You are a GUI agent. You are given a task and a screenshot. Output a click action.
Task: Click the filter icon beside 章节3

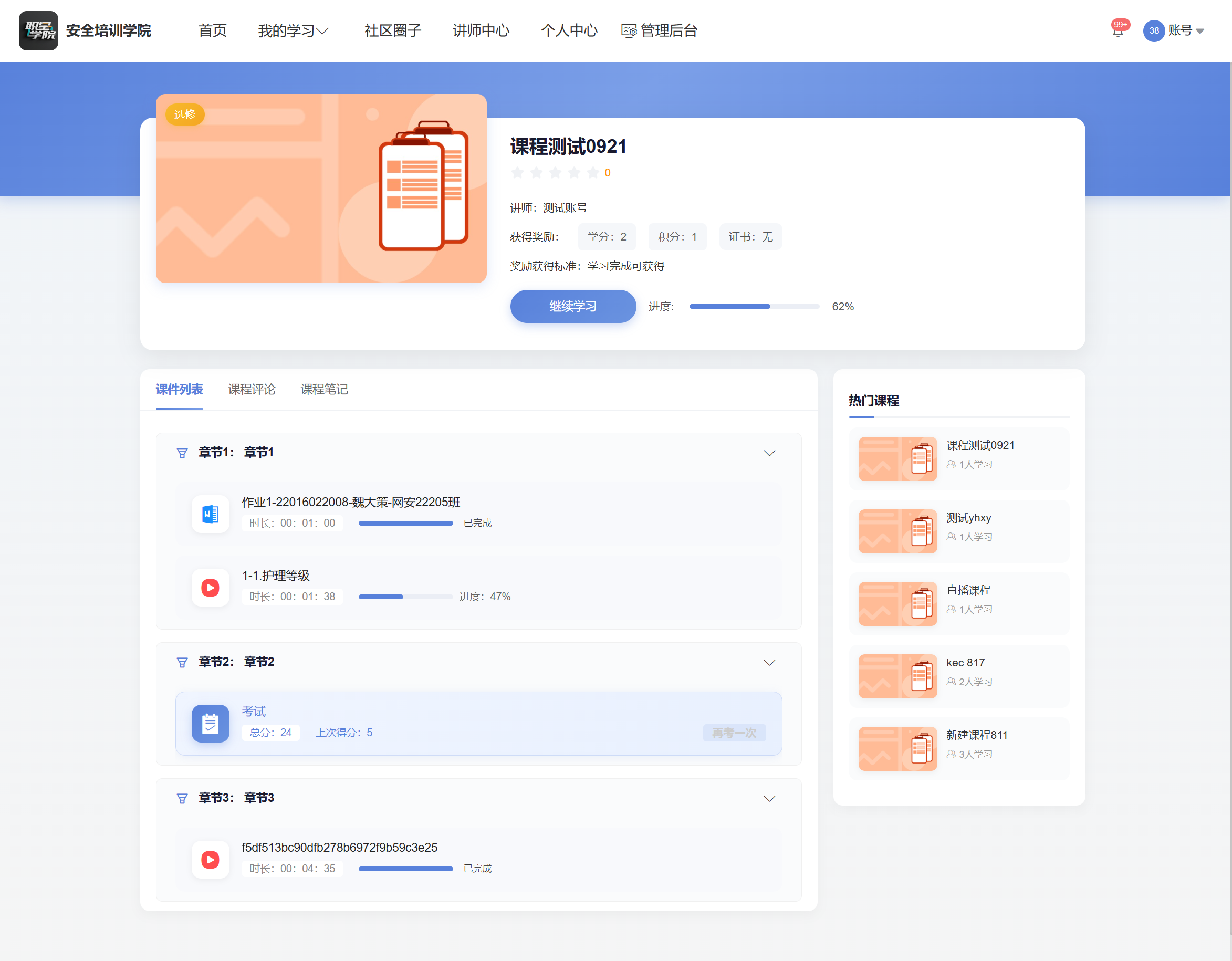tap(182, 798)
